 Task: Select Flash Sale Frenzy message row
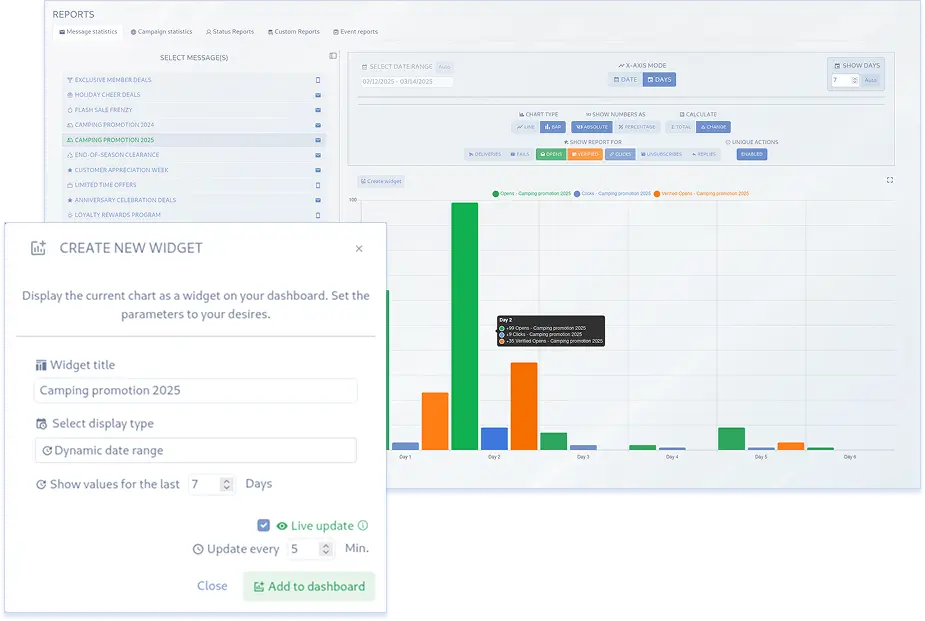[193, 110]
